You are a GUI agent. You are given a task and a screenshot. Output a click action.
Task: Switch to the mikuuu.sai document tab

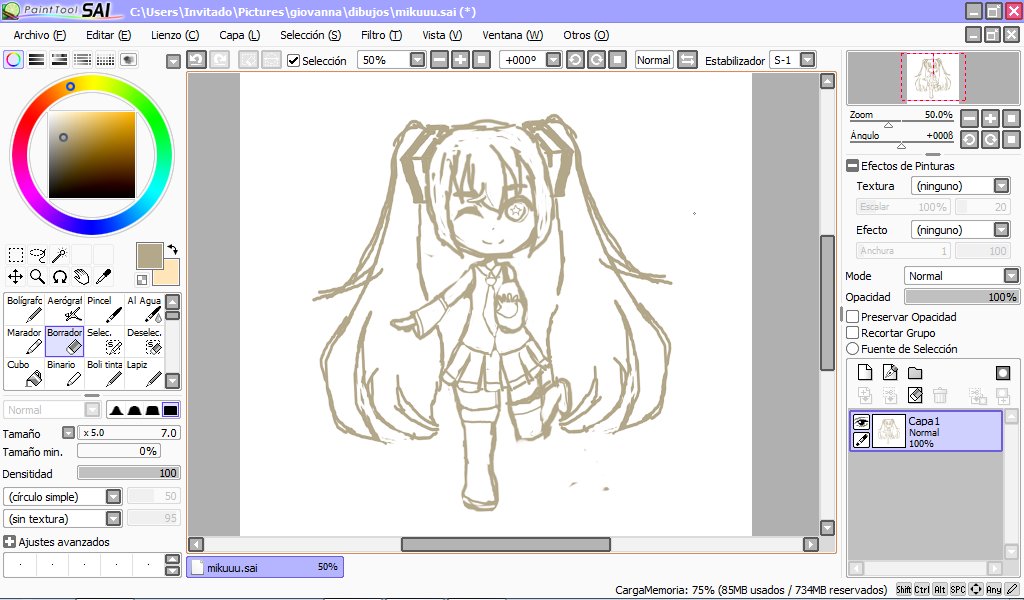265,567
